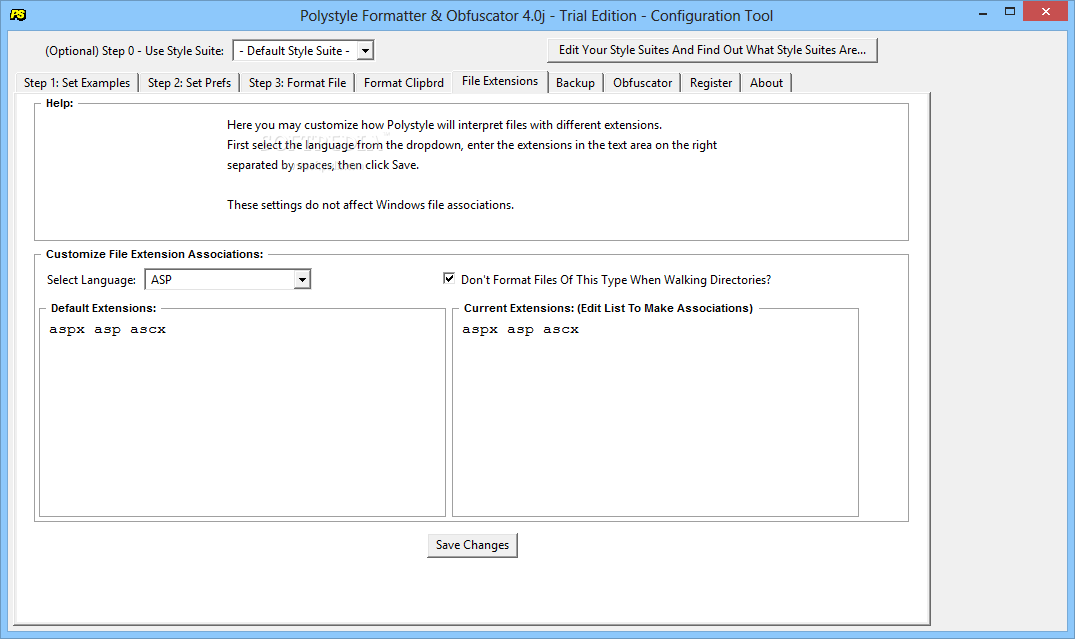The height and width of the screenshot is (639, 1075).
Task: Click Edit Your Style Suites button
Action: [x=712, y=50]
